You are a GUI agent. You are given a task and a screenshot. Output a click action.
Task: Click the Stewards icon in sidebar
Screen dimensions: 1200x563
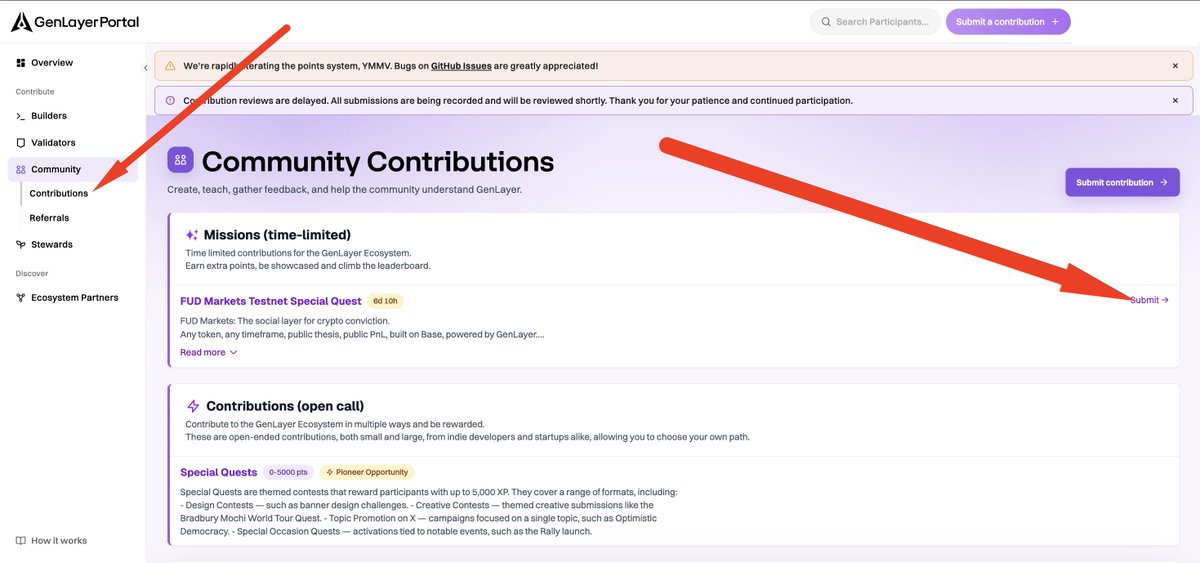(21, 245)
